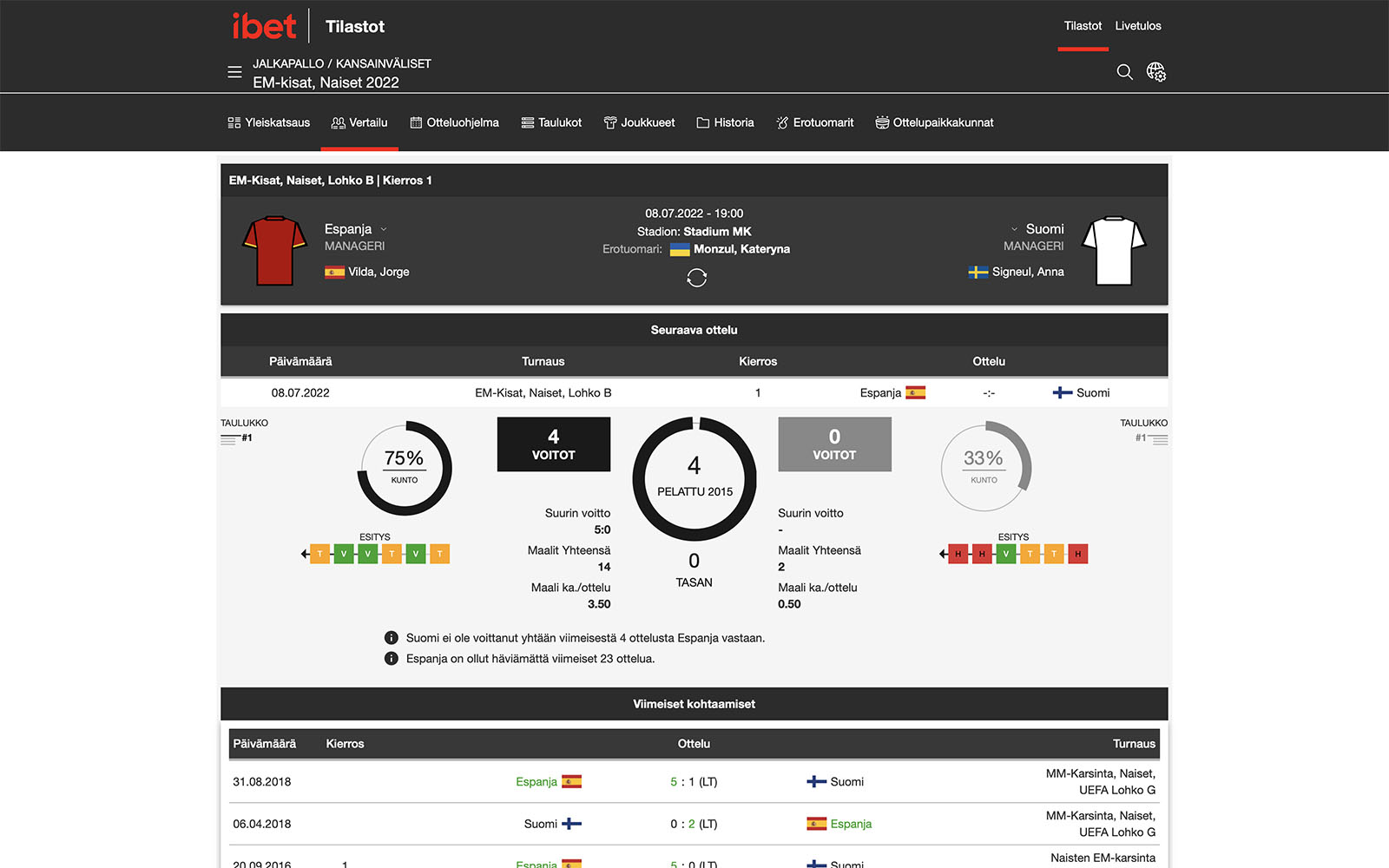
Task: Open the Otteluohjelma tab
Action: [x=454, y=122]
